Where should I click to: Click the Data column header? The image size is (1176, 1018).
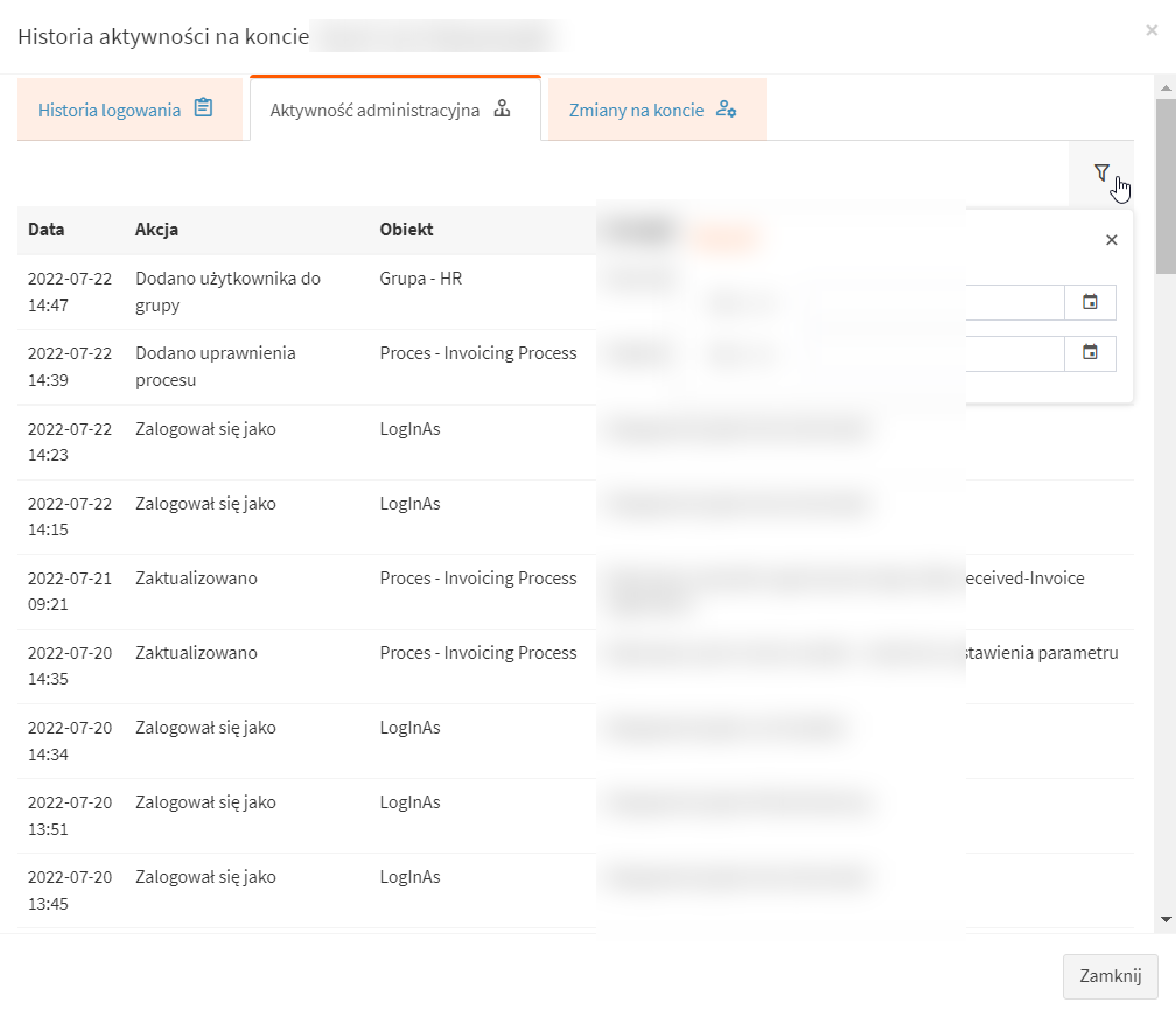46,229
